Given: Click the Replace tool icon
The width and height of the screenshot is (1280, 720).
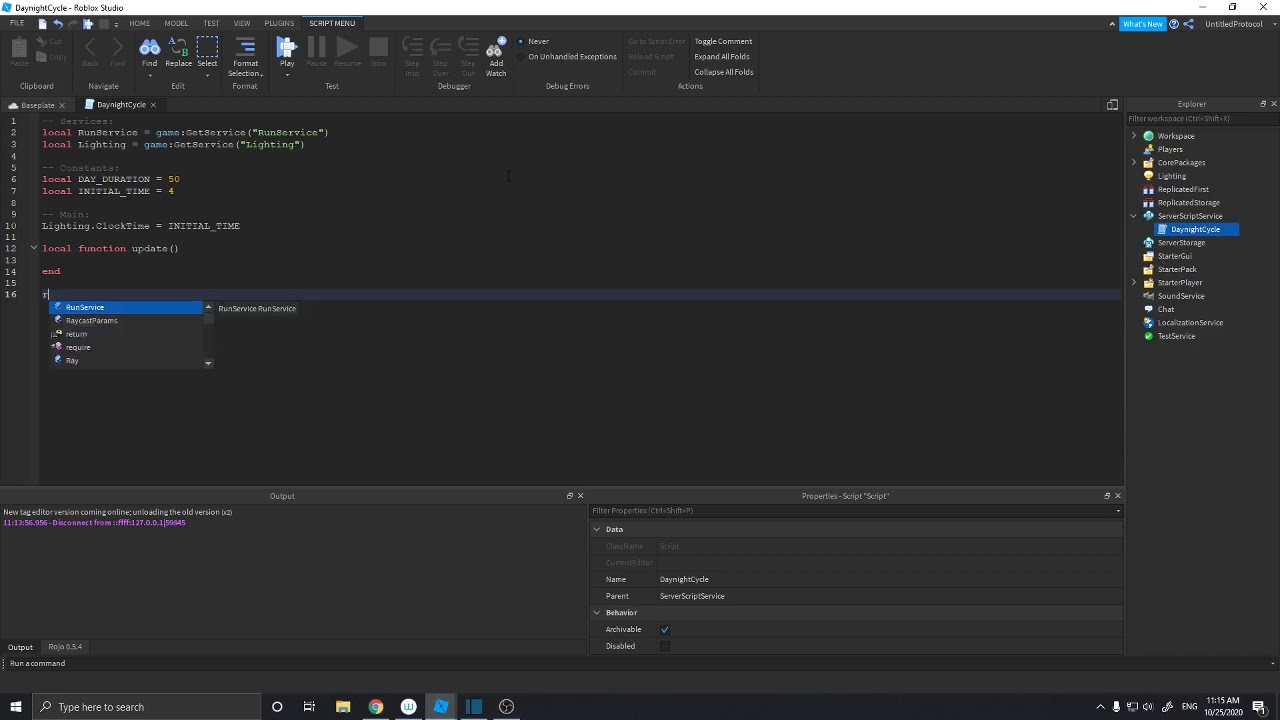Looking at the screenshot, I should 178,47.
